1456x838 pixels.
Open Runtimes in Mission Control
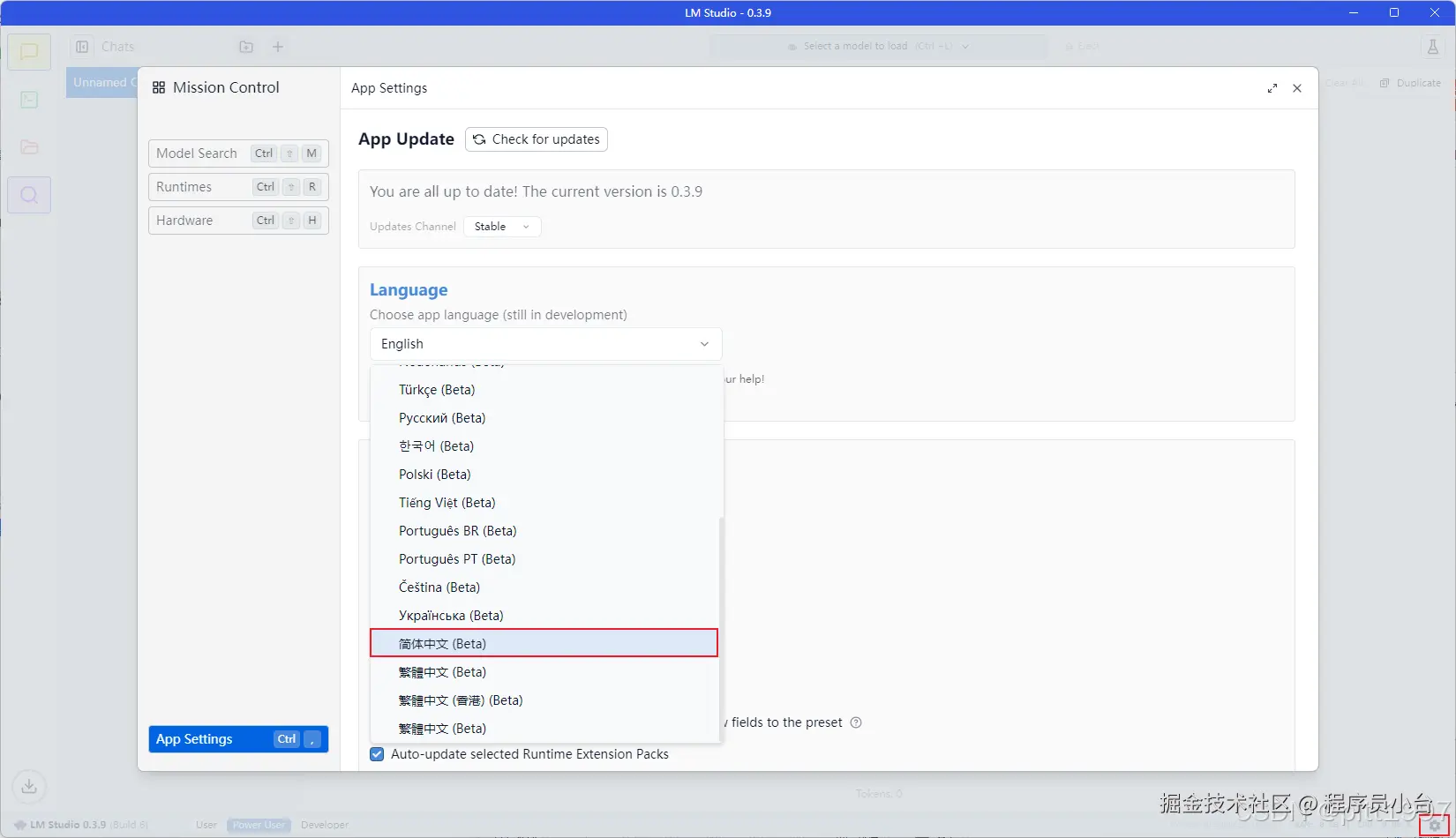(x=238, y=187)
